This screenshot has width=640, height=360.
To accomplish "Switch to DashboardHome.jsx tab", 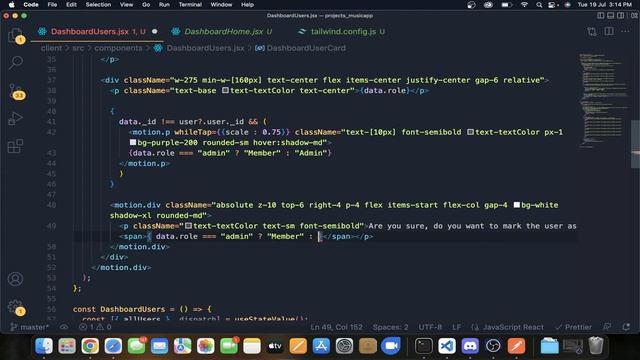I will tap(223, 31).
